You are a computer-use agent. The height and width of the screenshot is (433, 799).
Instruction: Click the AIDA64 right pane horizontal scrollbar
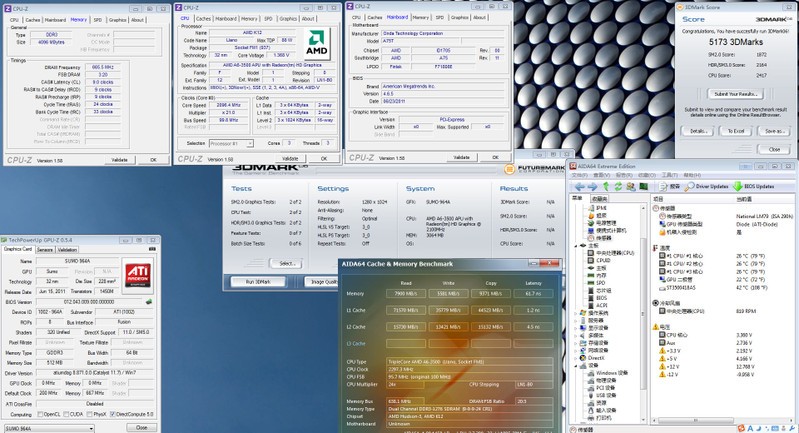(723, 421)
